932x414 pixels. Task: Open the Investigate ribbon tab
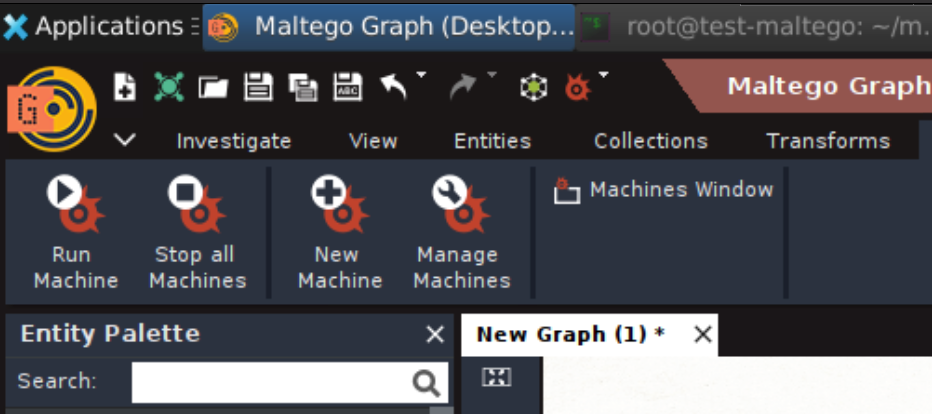234,141
